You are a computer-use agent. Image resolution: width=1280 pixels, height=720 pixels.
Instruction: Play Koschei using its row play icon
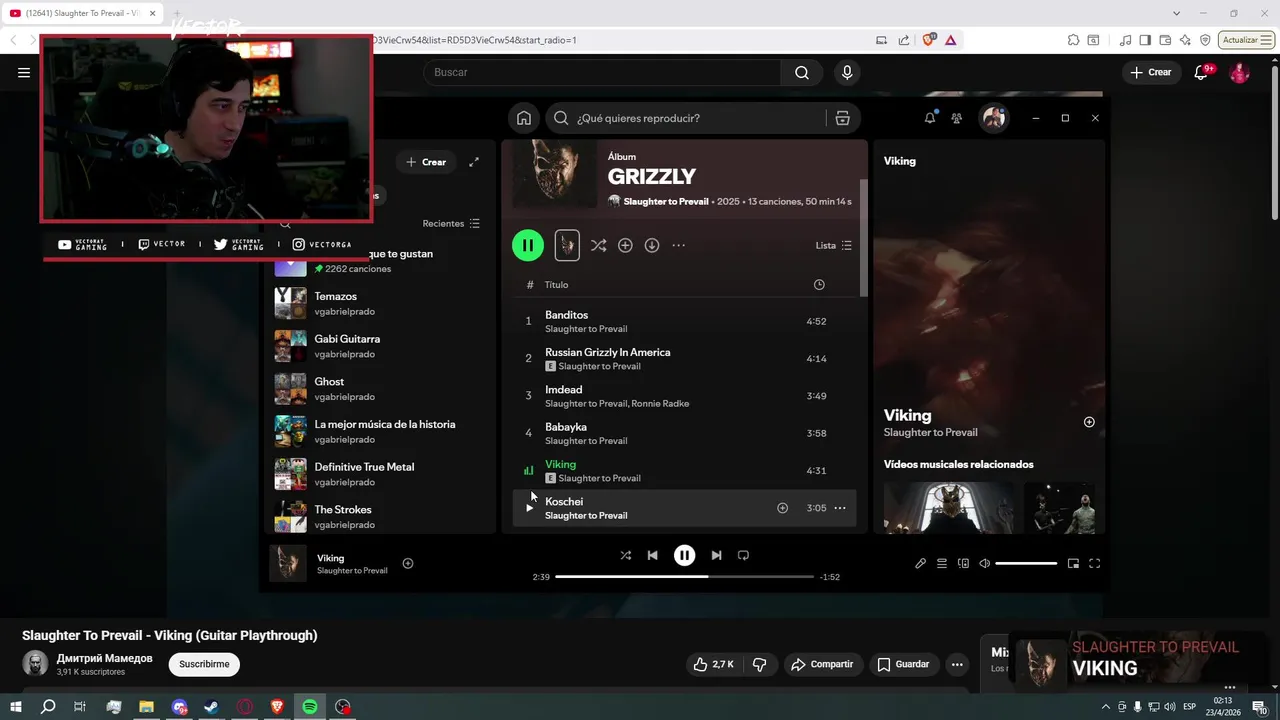coord(529,508)
